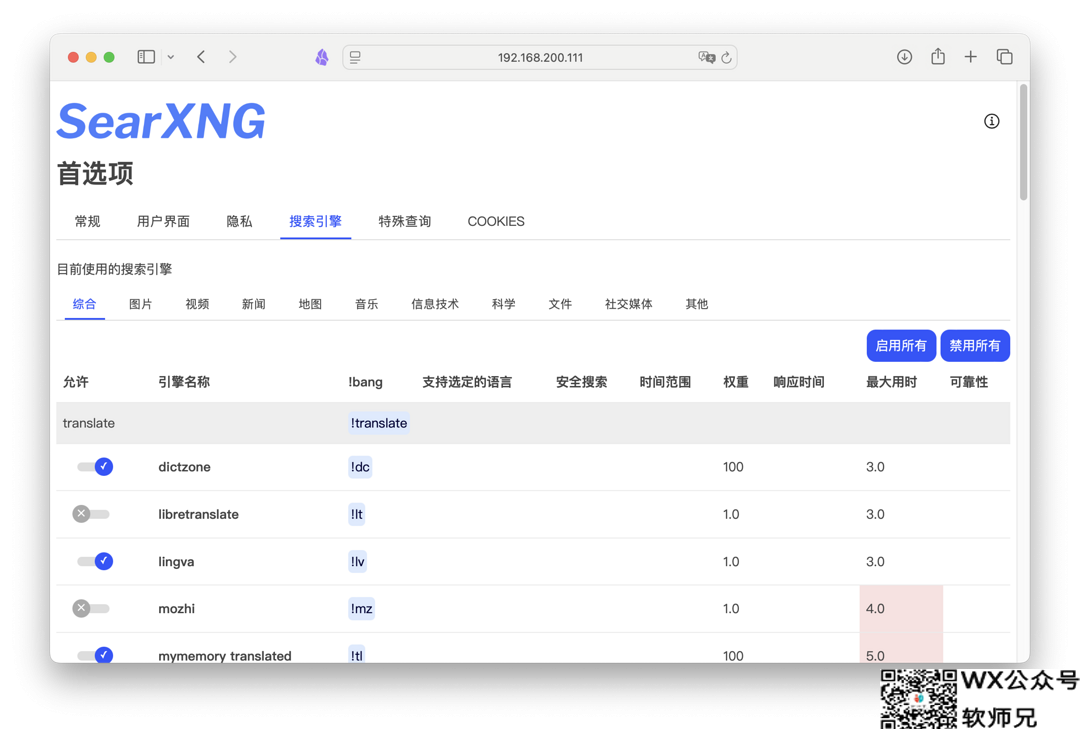Enable the mozhi engine toggle
The width and height of the screenshot is (1080, 729).
(91, 608)
